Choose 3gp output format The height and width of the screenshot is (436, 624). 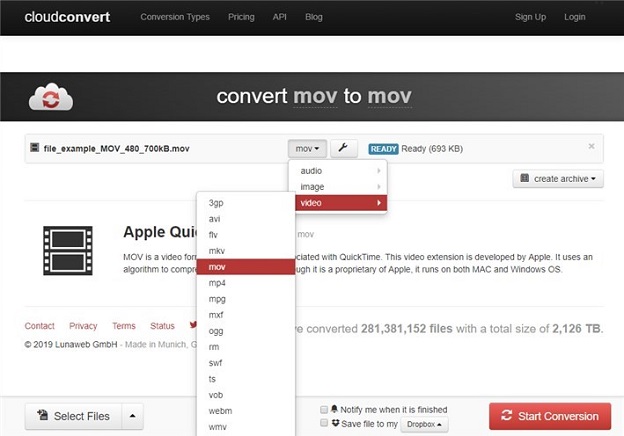(x=246, y=203)
